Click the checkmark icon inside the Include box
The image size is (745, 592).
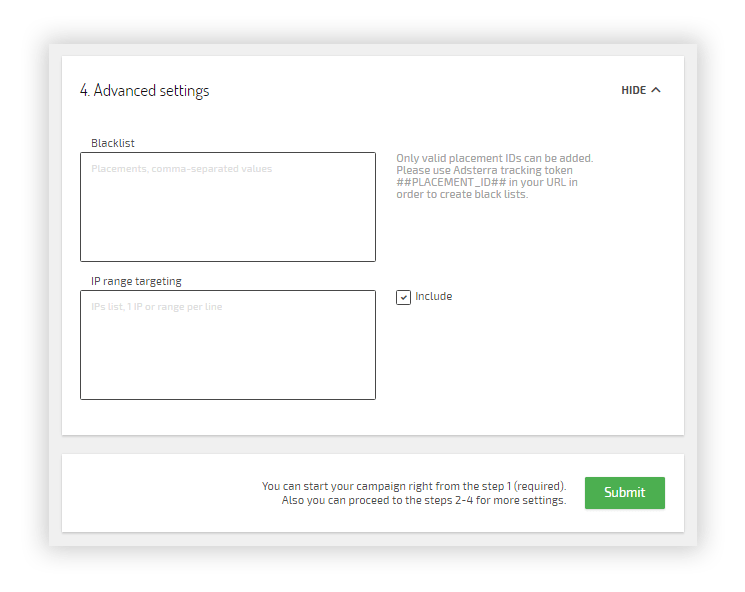(x=403, y=297)
